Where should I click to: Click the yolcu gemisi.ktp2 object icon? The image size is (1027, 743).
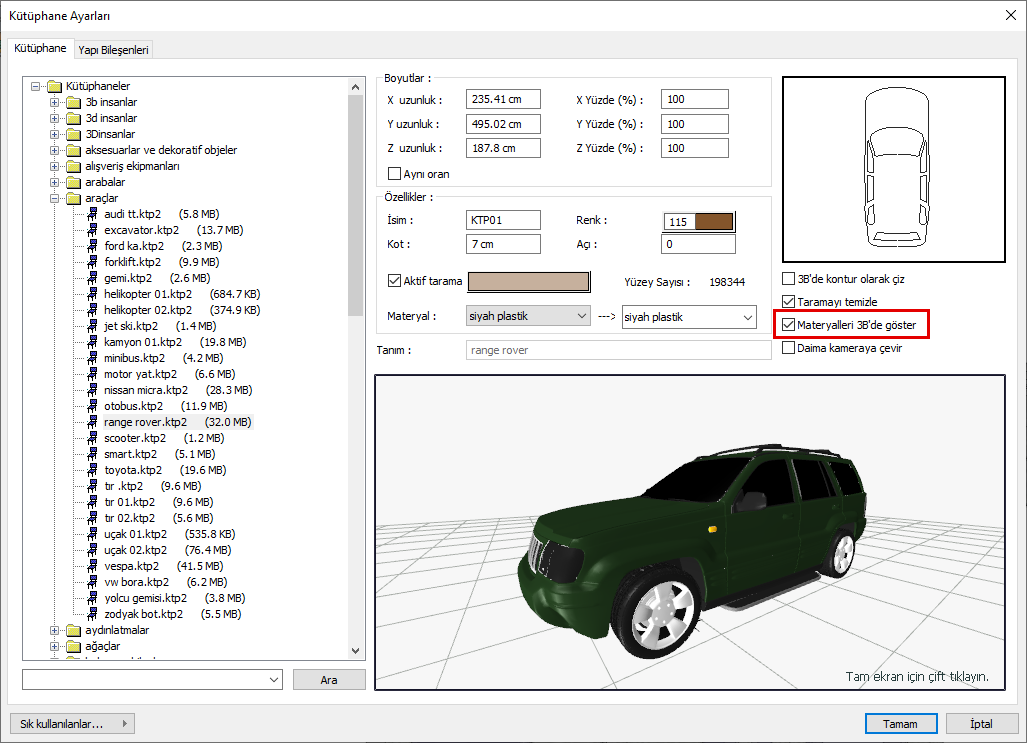pyautogui.click(x=93, y=598)
